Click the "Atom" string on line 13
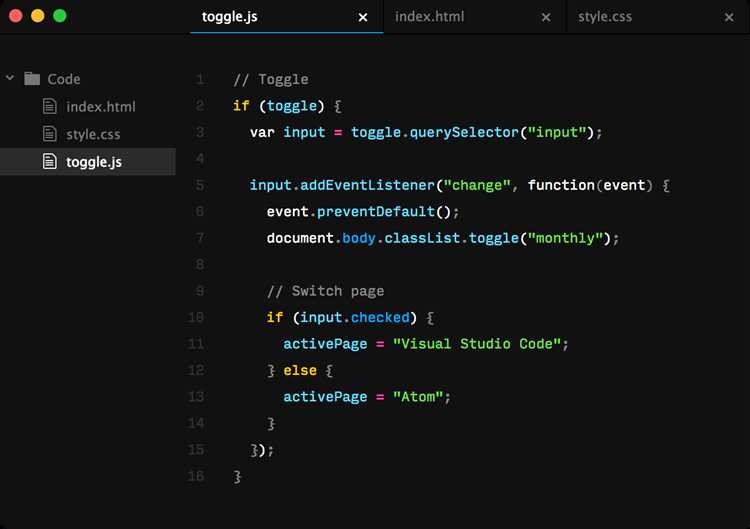Viewport: 750px width, 529px height. pyautogui.click(x=418, y=397)
